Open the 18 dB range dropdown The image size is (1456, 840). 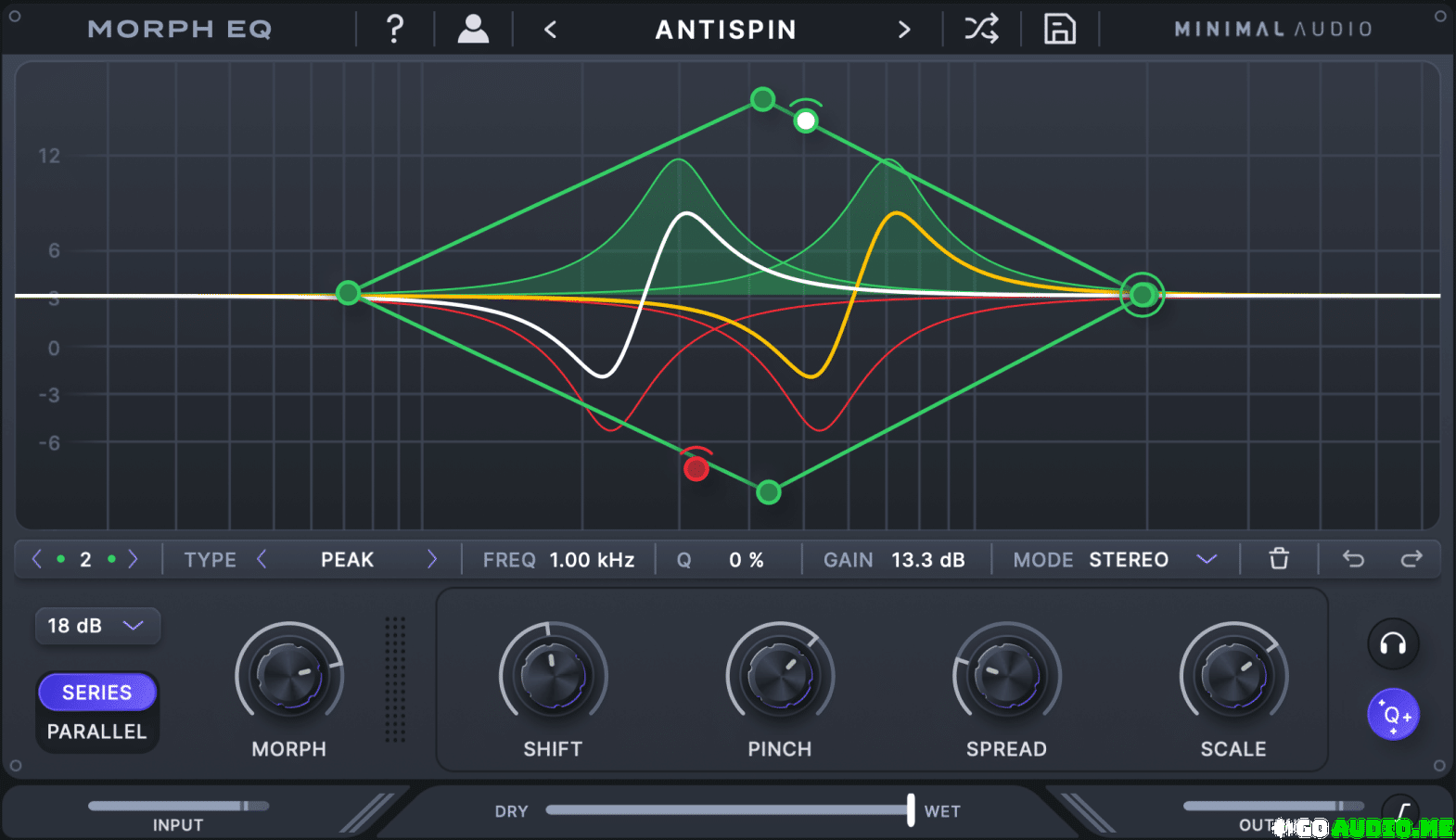(96, 626)
